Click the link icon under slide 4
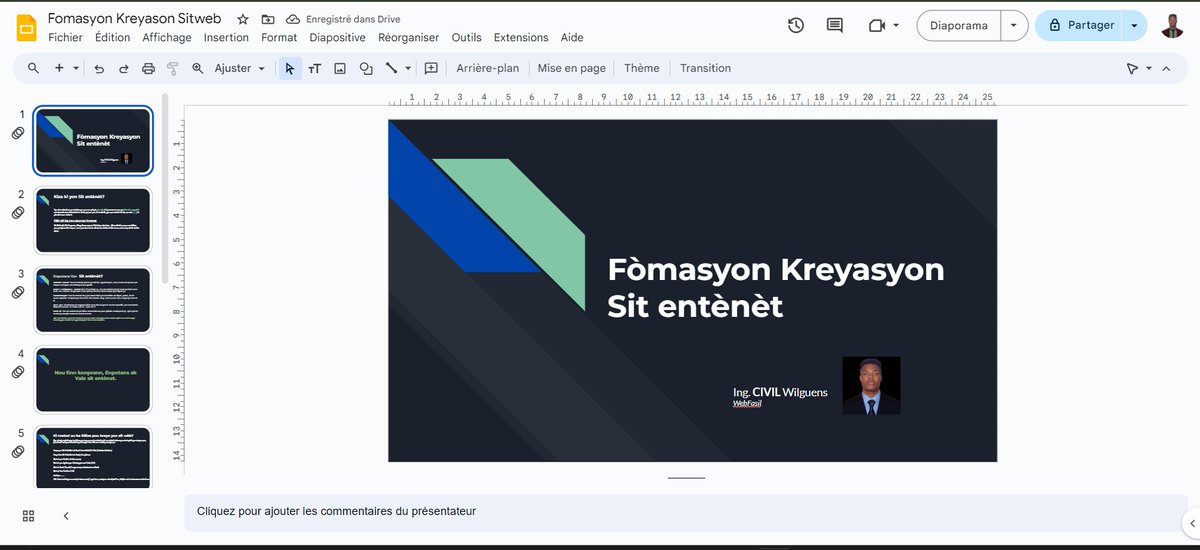This screenshot has width=1200, height=550. pyautogui.click(x=18, y=372)
